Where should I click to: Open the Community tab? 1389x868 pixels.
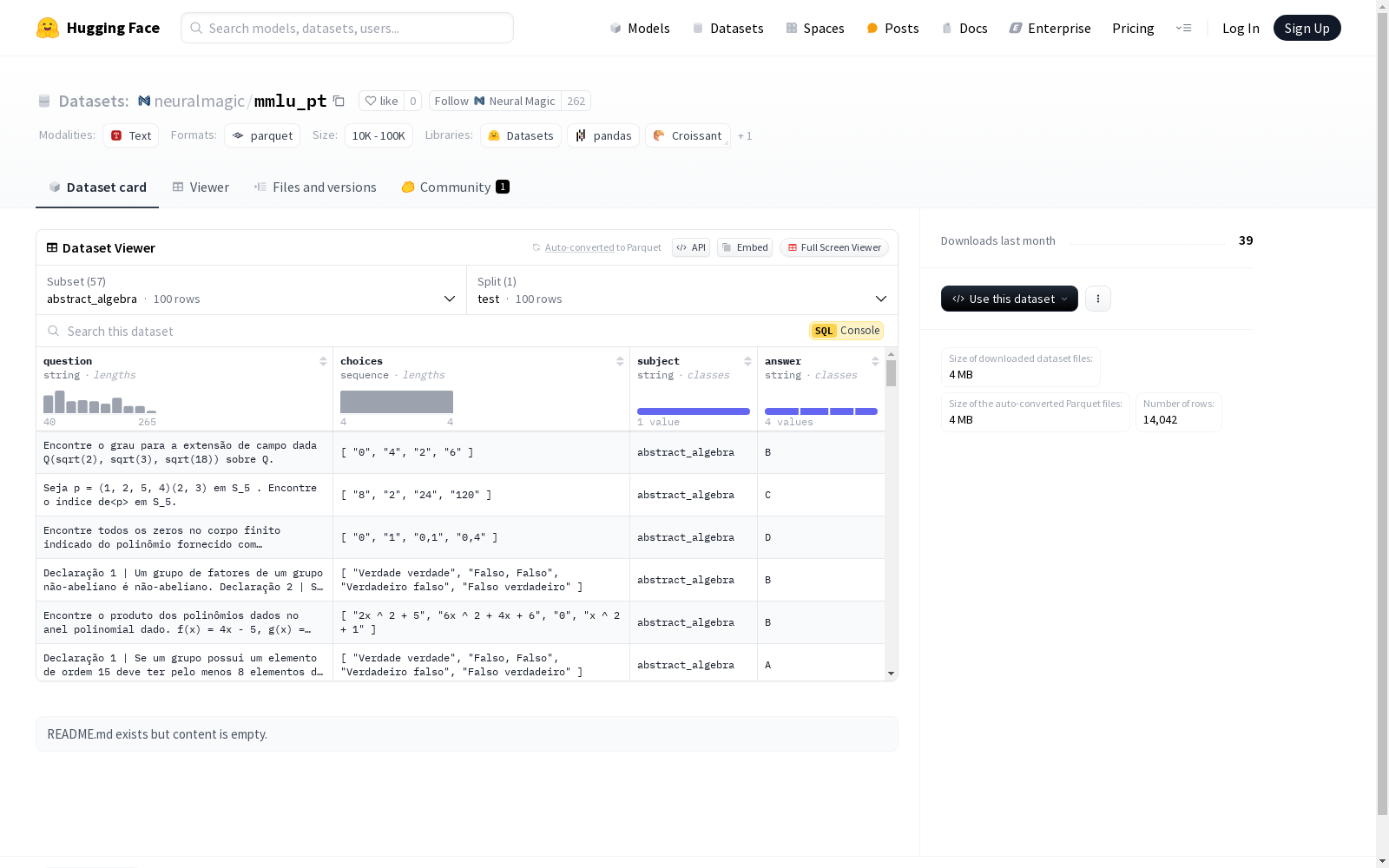tap(455, 187)
